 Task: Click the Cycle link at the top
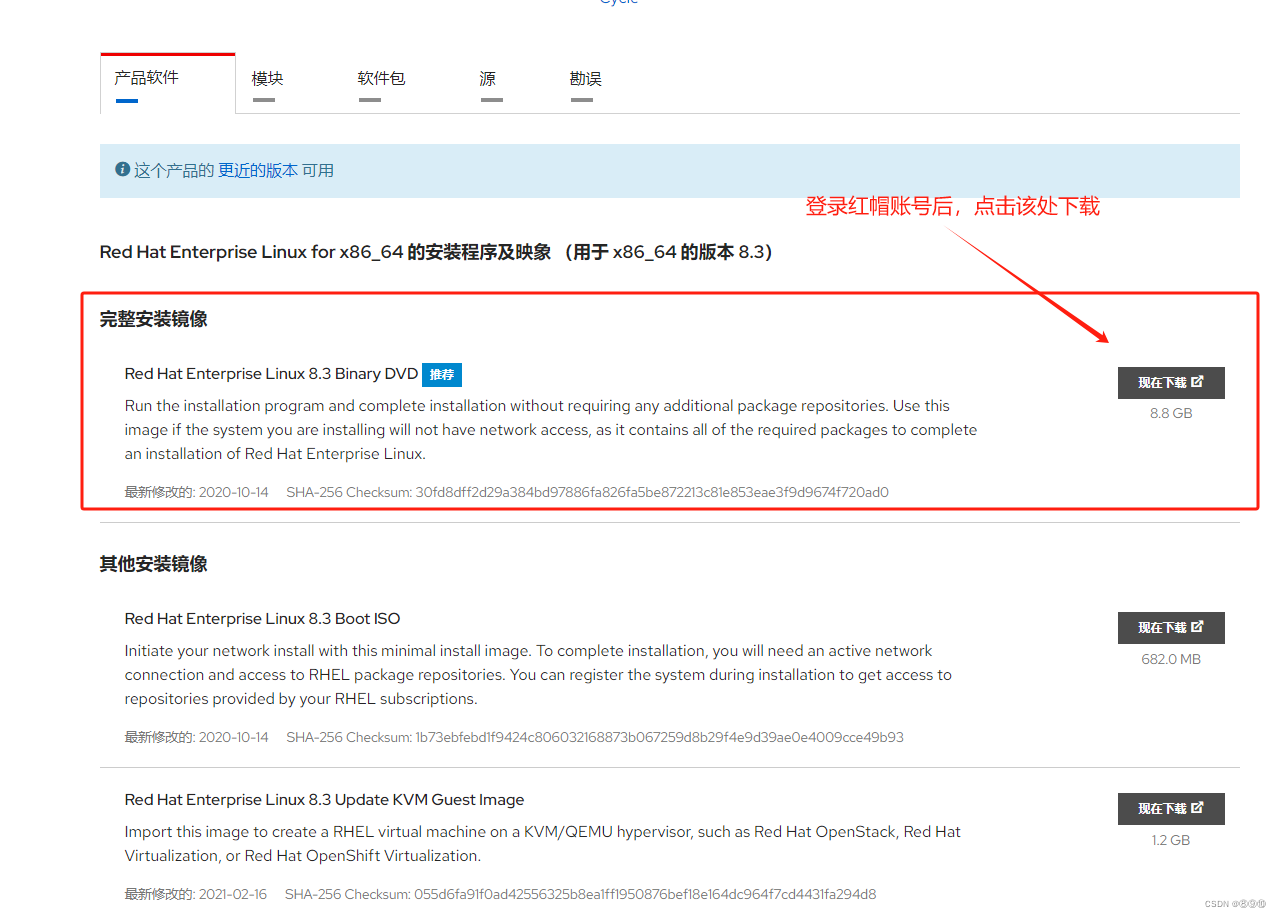pos(618,4)
